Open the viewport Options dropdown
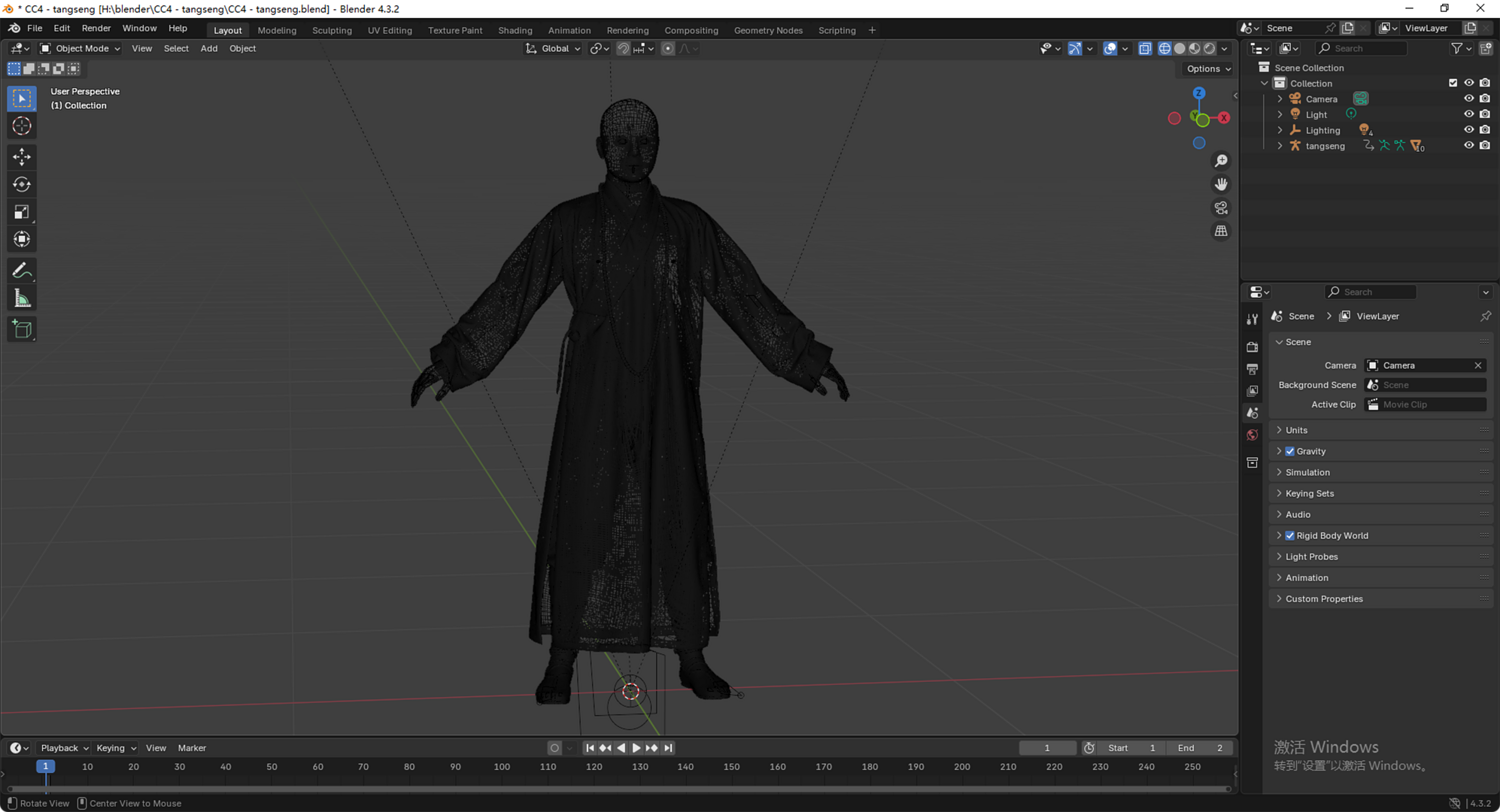1500x812 pixels. (1208, 69)
